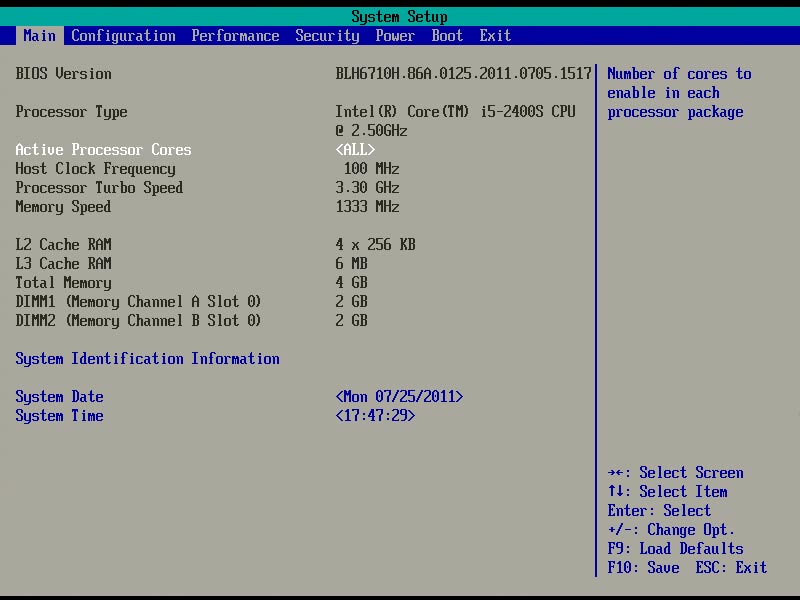Click the BIOS Version label
This screenshot has width=800, height=600.
tap(63, 73)
